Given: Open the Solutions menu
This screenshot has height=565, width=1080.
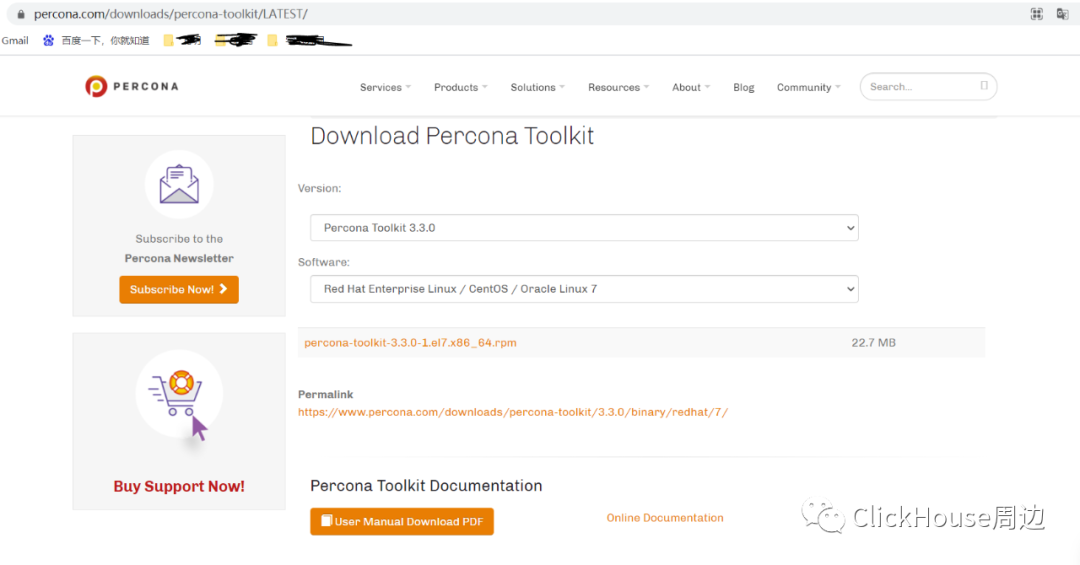Looking at the screenshot, I should coord(537,88).
